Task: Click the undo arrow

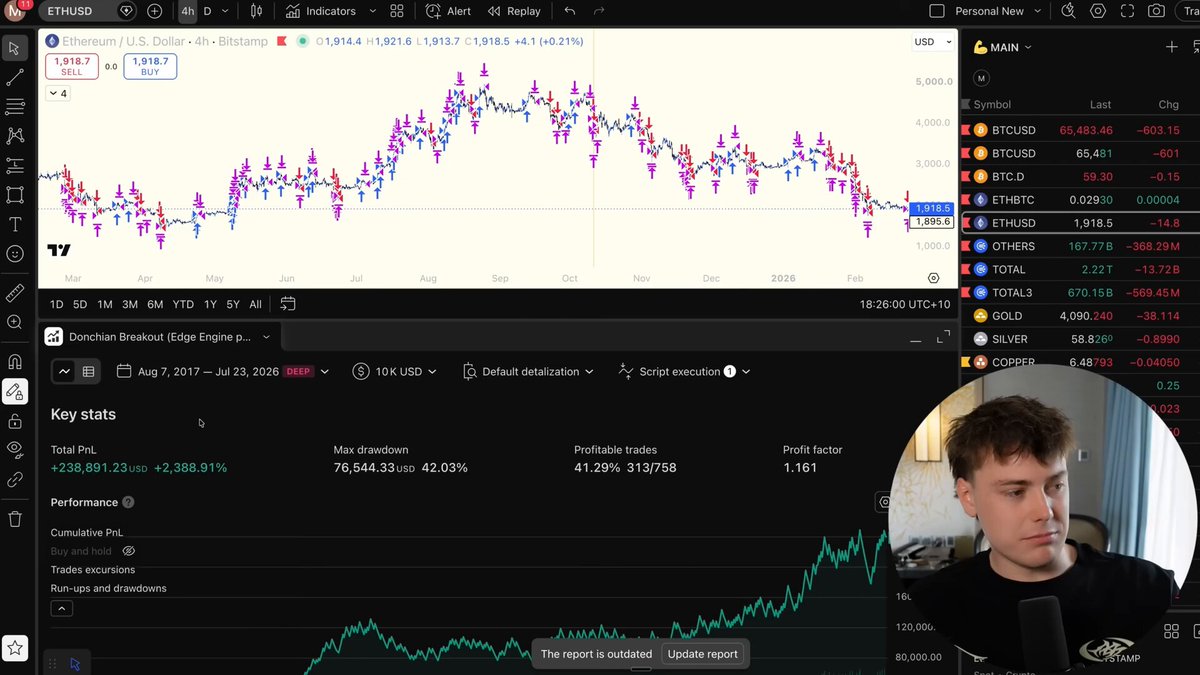Action: click(x=569, y=11)
